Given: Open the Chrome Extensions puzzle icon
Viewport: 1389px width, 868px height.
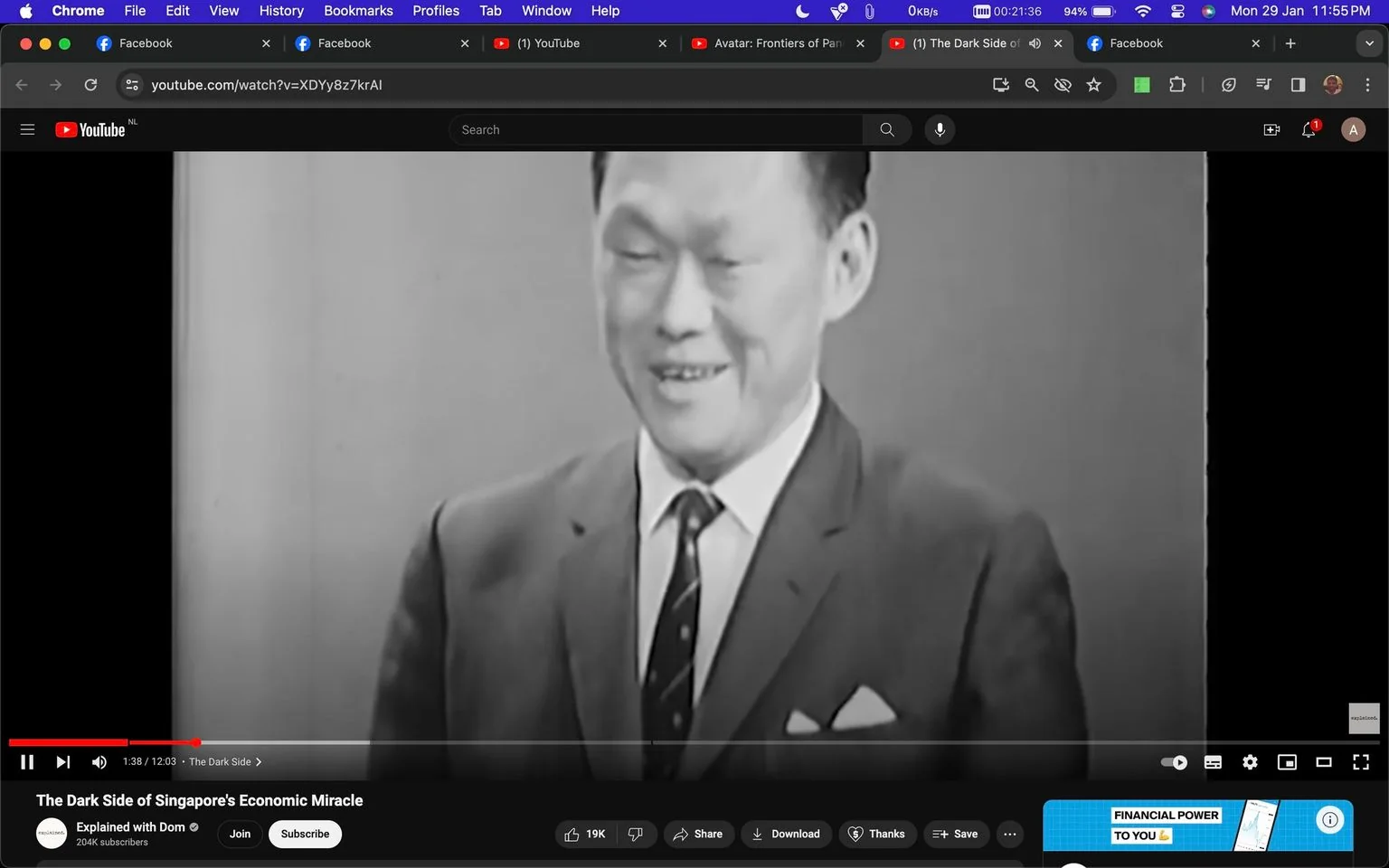Looking at the screenshot, I should pos(1176,84).
